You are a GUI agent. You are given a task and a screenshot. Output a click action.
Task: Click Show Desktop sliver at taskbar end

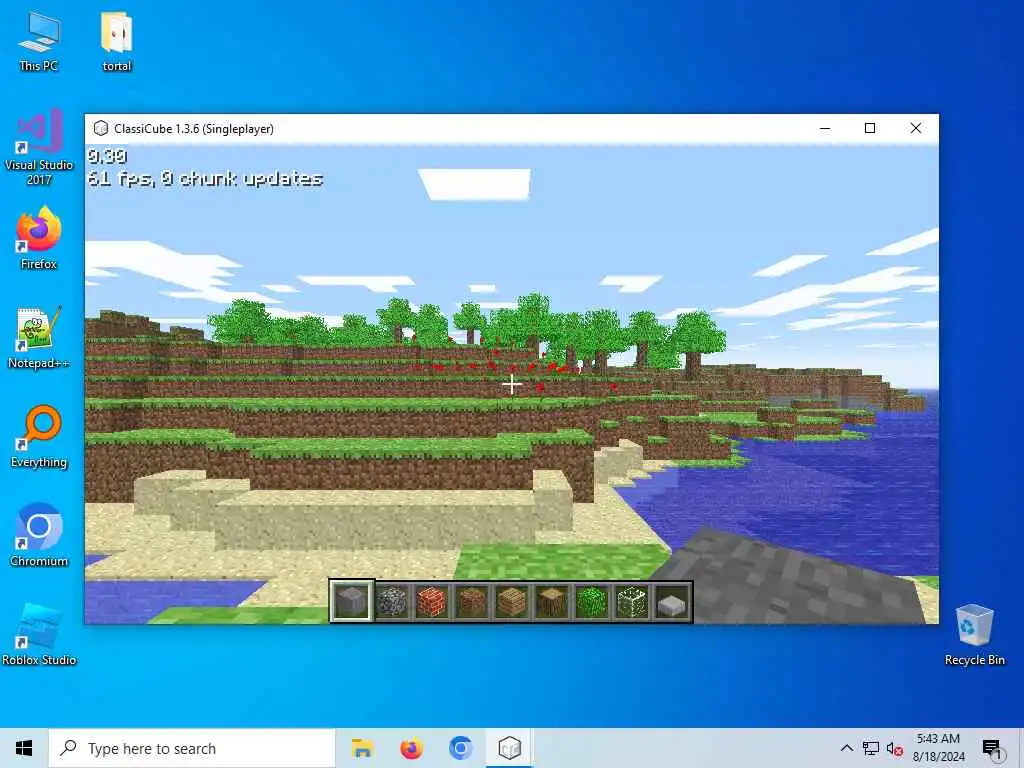click(1021, 748)
